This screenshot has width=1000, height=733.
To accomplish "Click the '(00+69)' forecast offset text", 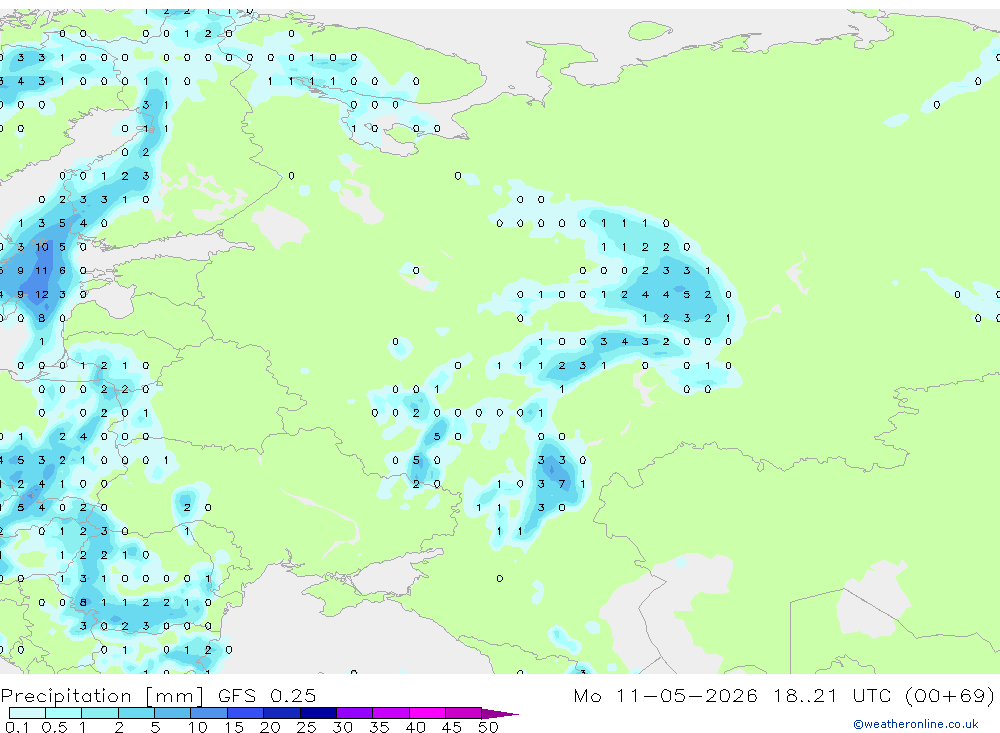I will coord(950,696).
